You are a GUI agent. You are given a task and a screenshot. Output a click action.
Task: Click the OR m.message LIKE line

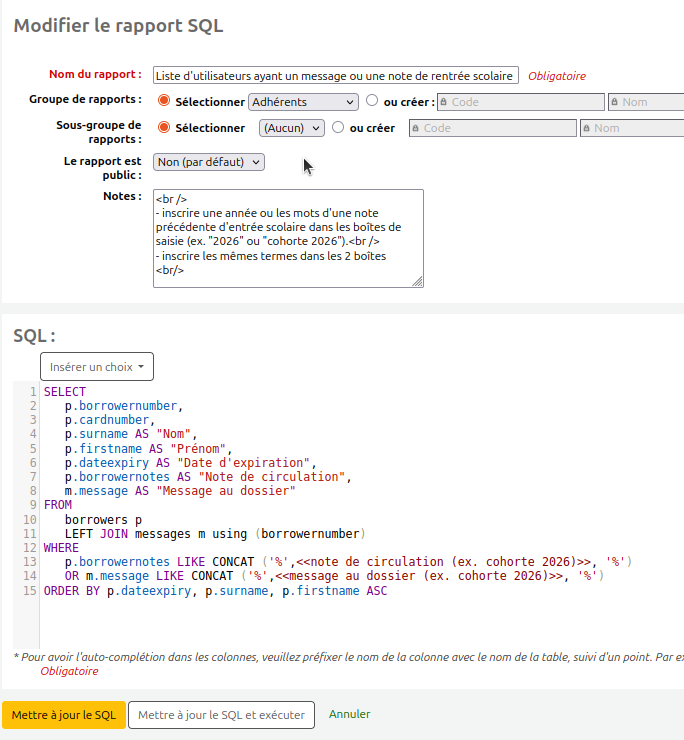click(x=334, y=576)
